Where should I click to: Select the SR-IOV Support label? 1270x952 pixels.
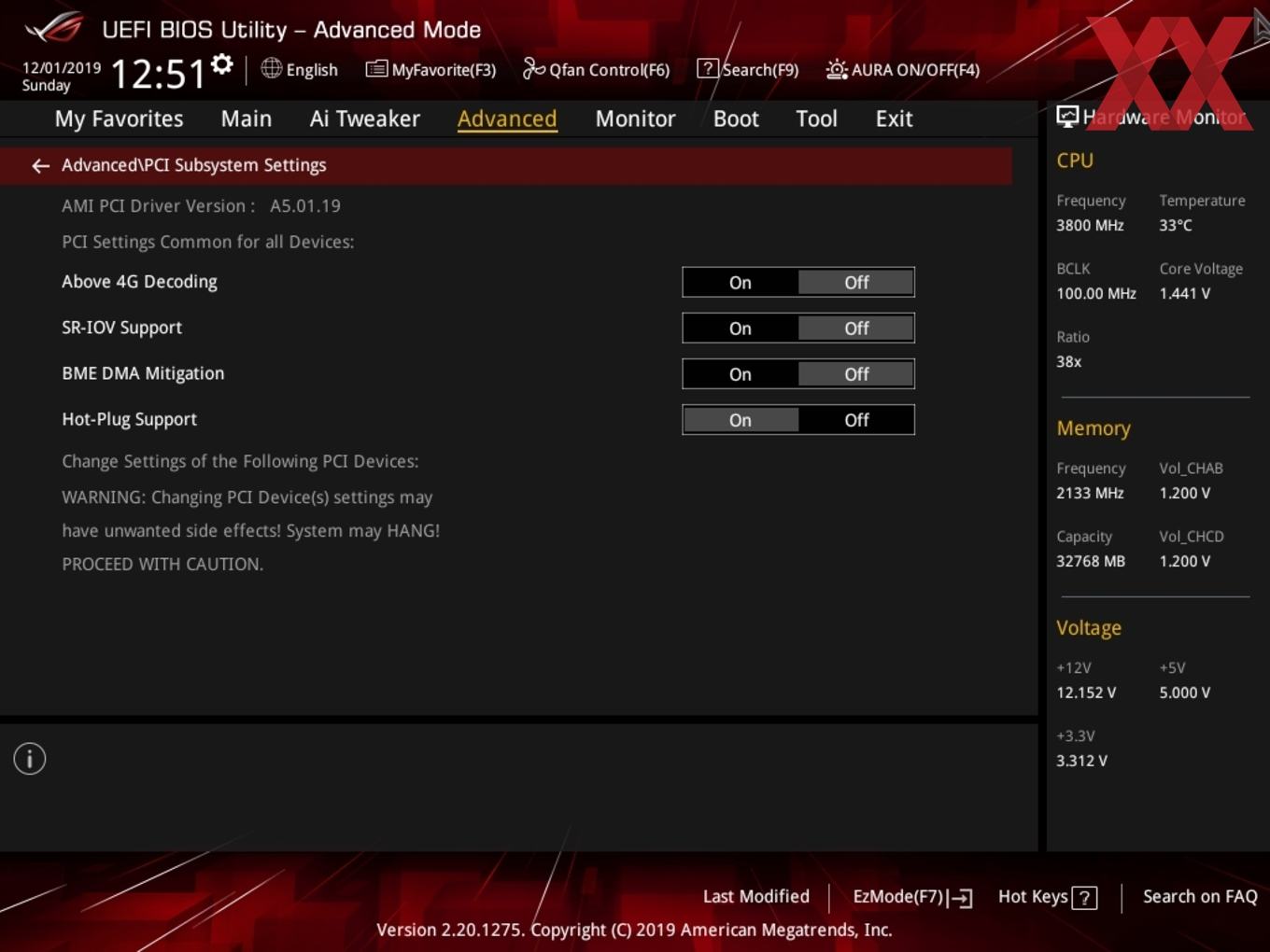121,328
